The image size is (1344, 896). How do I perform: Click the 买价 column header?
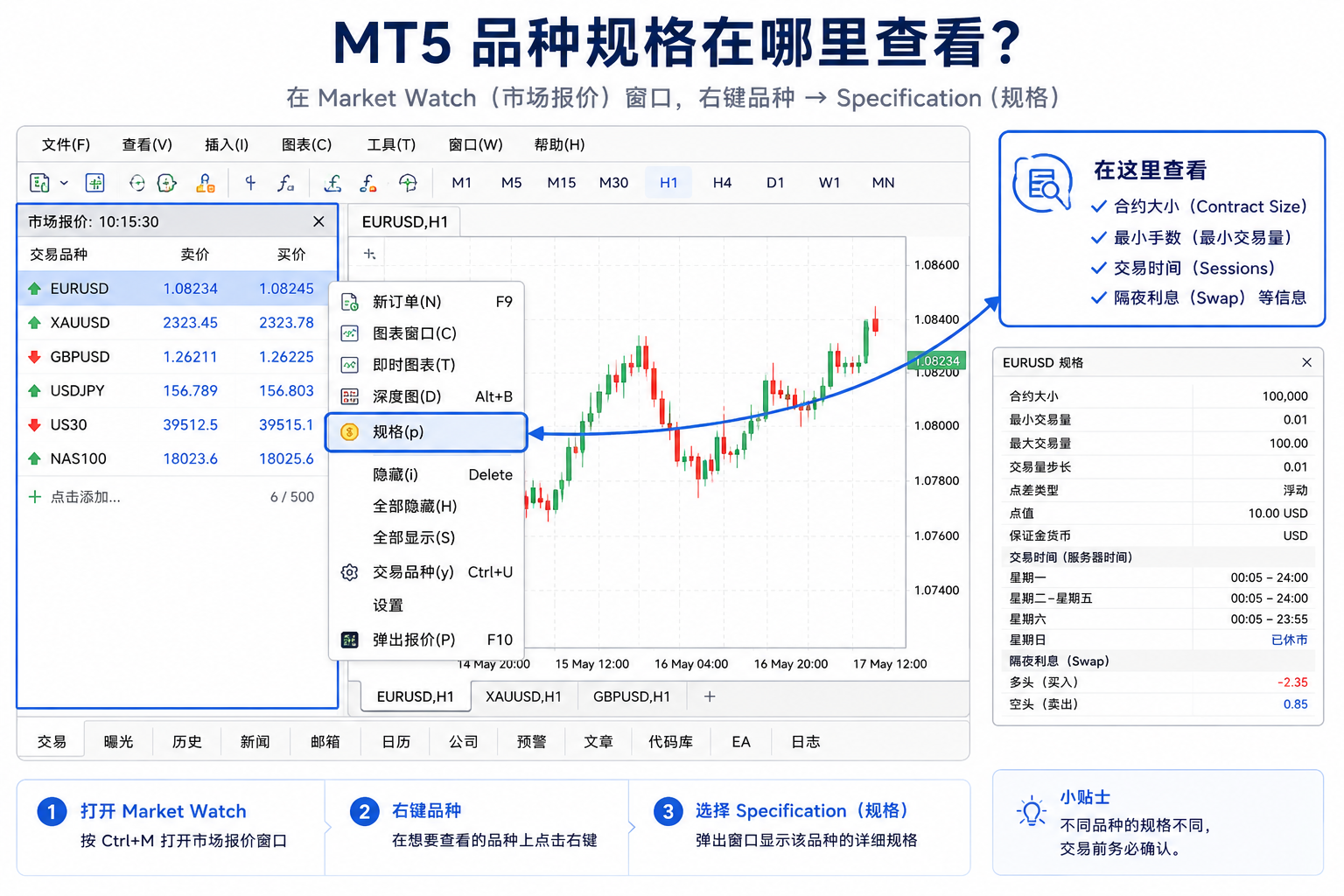(291, 255)
